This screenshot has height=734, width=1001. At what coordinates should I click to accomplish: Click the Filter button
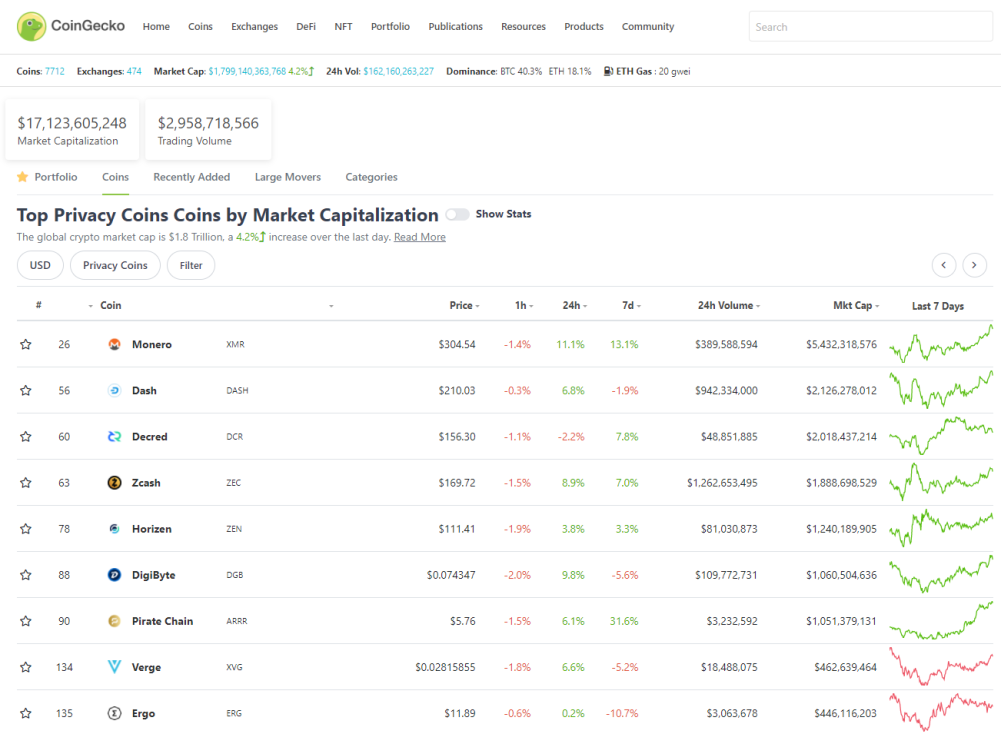click(x=191, y=265)
